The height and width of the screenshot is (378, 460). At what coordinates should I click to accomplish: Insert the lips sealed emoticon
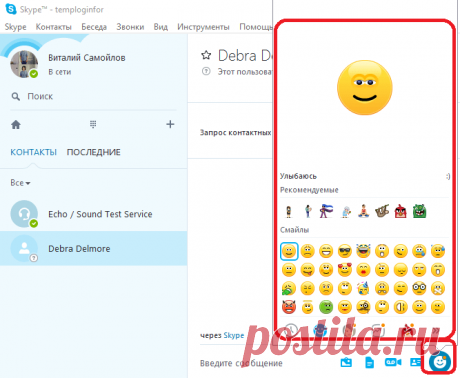(438, 288)
